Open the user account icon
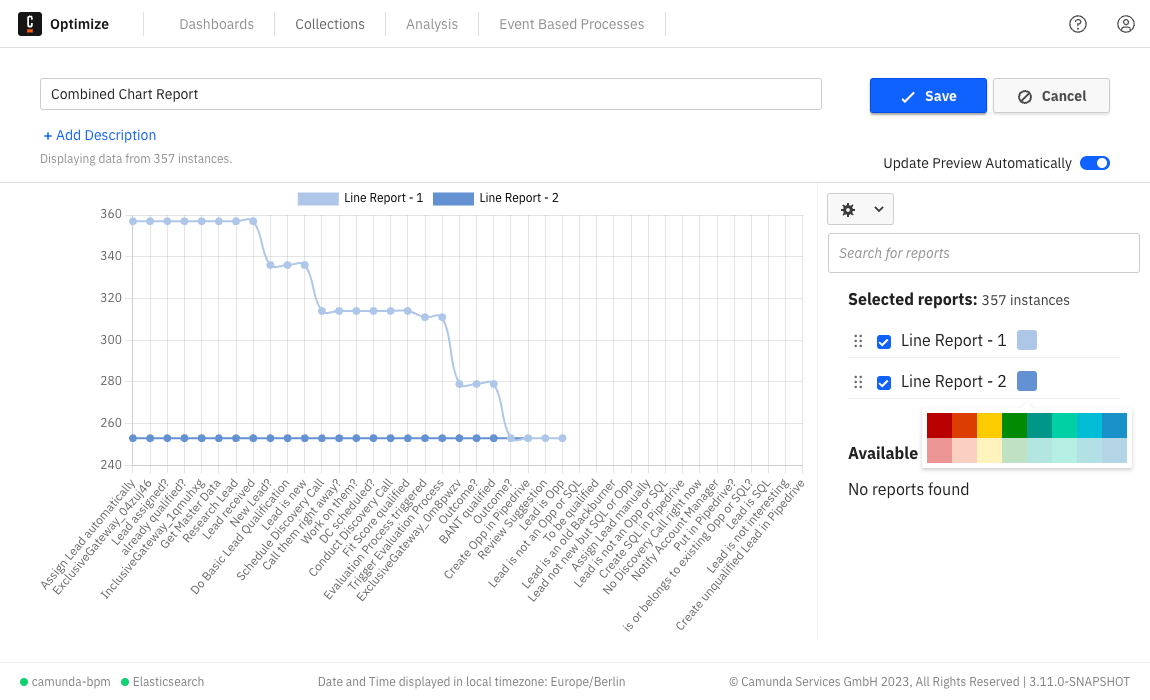Image resolution: width=1150 pixels, height=700 pixels. click(1125, 24)
